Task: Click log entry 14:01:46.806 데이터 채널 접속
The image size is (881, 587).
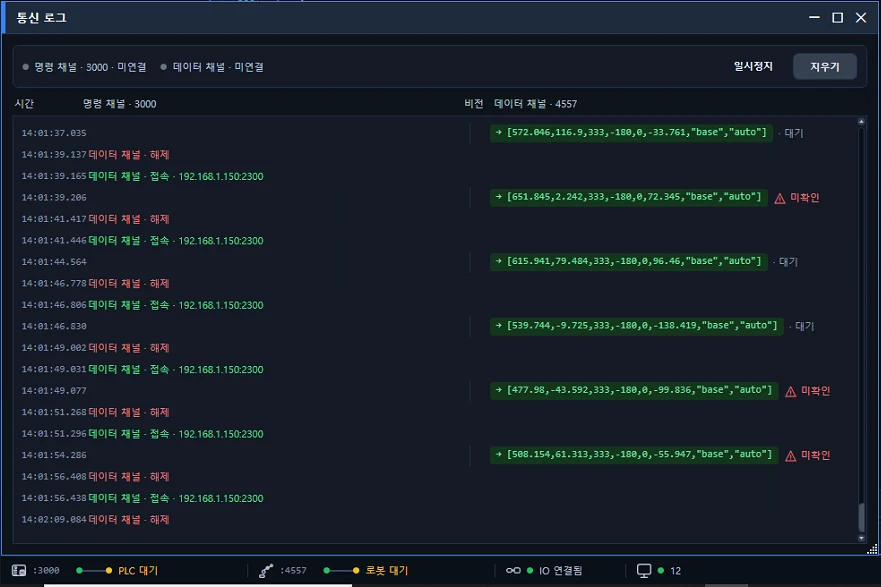Action: pos(142,305)
